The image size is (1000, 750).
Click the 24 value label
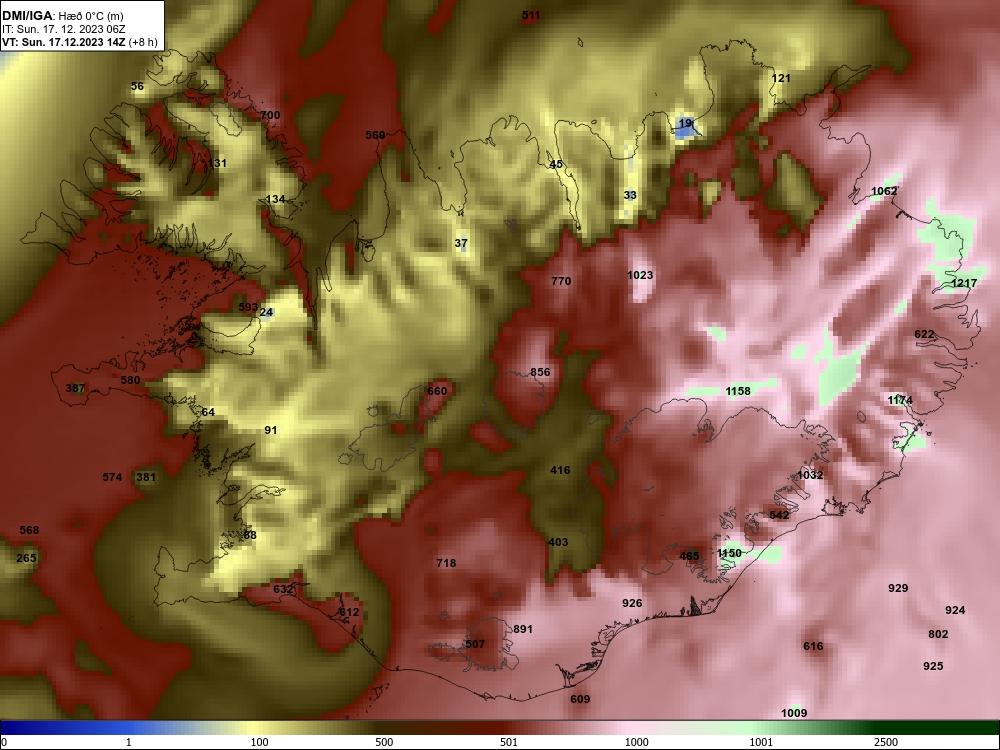(x=267, y=312)
